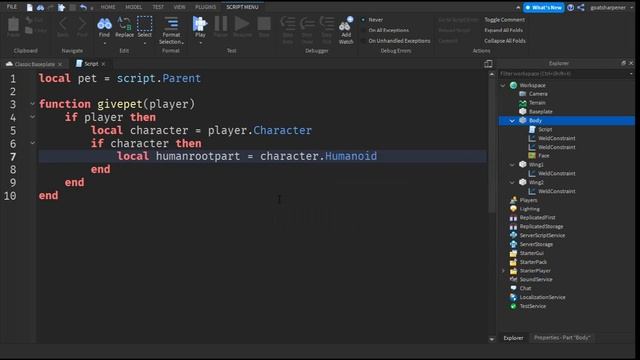Click the Back navigate arrow
Screen dimensions: 640x360
[x=62, y=24]
